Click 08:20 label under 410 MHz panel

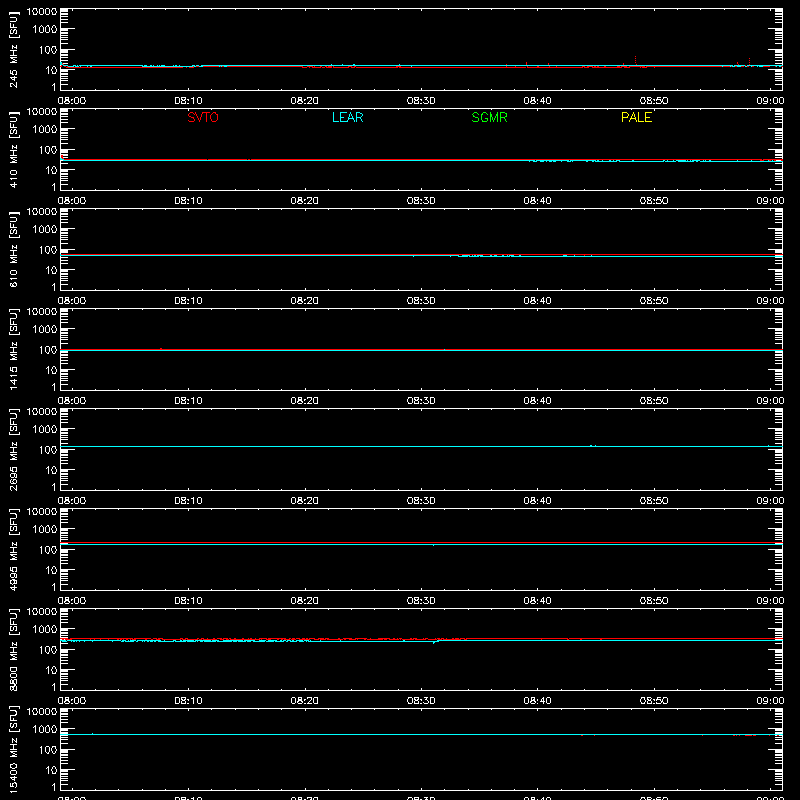tap(305, 201)
